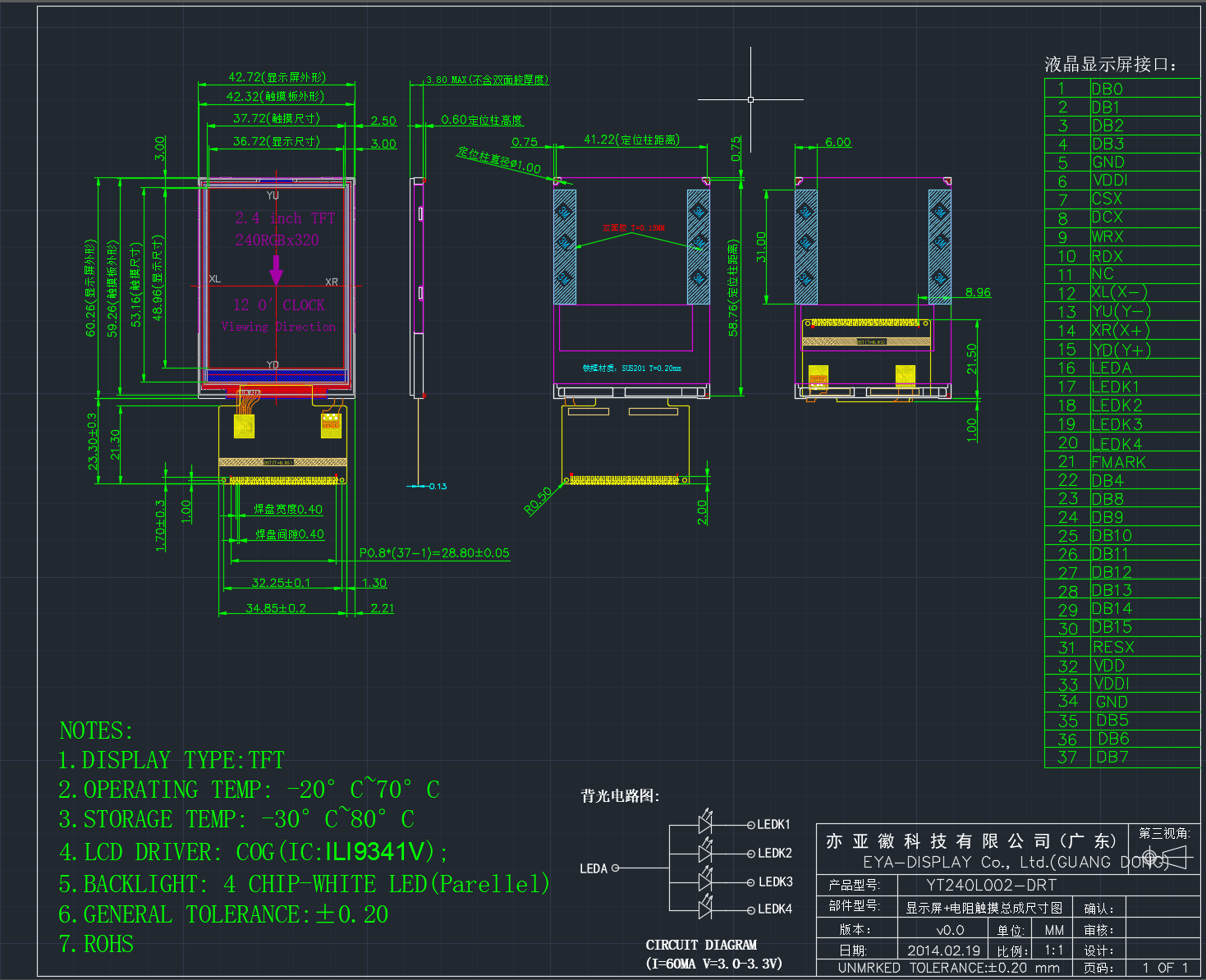Click the LEDK3 terminal circle in circuit
Image resolution: width=1206 pixels, height=980 pixels.
(x=750, y=882)
